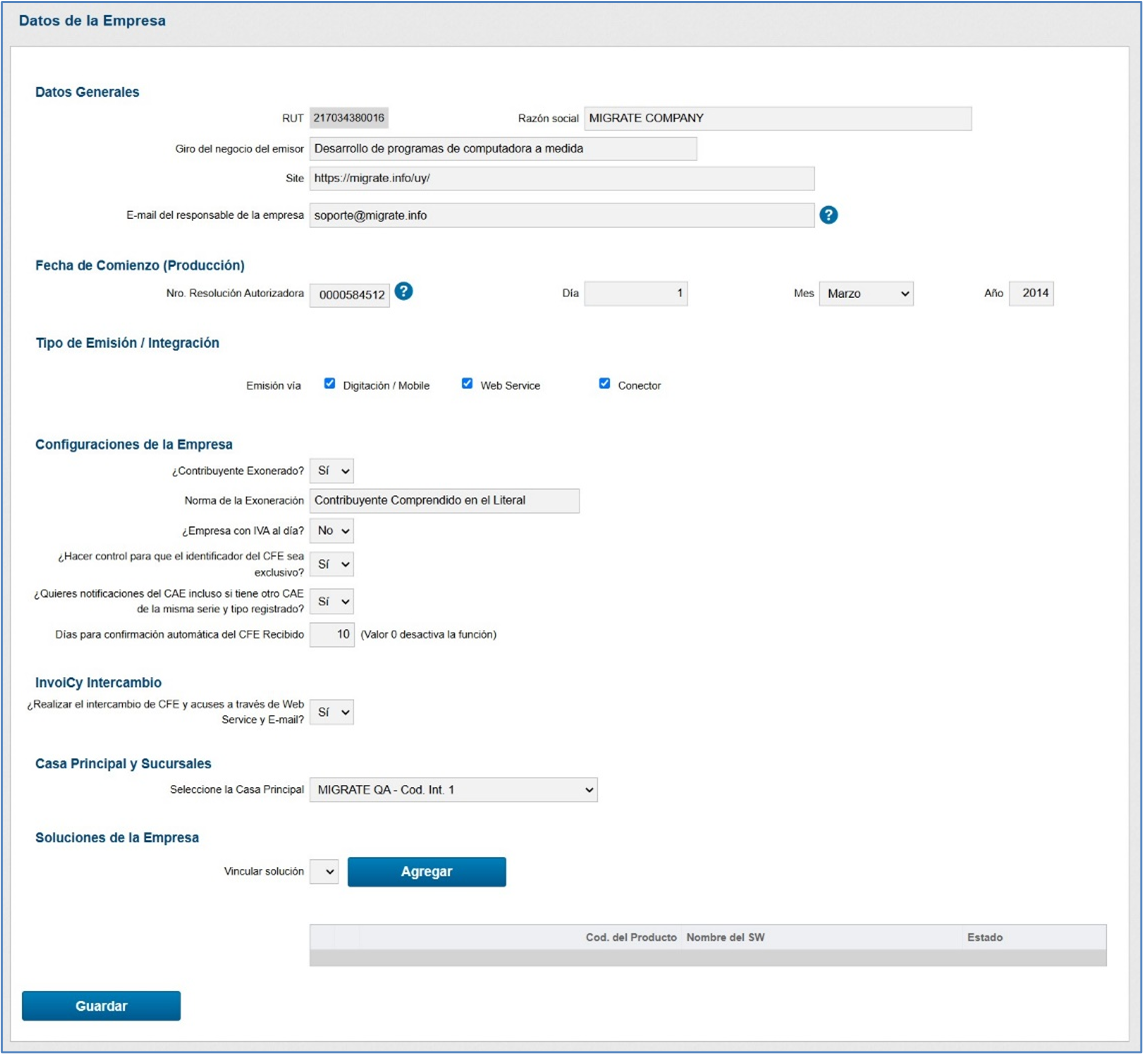This screenshot has height=1054, width=1143.
Task: Open the Empresa con IVA al día dropdown
Action: [x=332, y=531]
